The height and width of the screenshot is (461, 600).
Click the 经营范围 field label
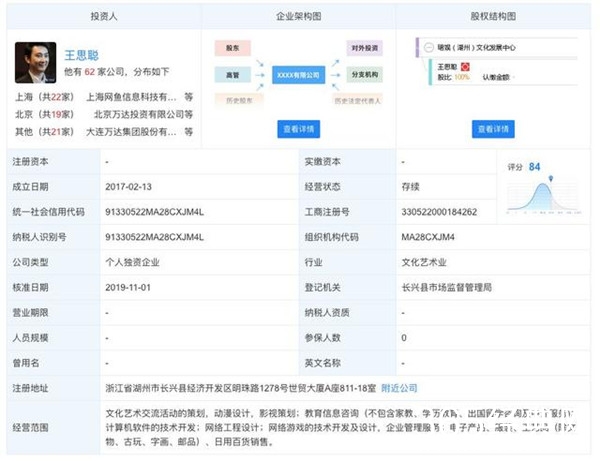click(31, 427)
